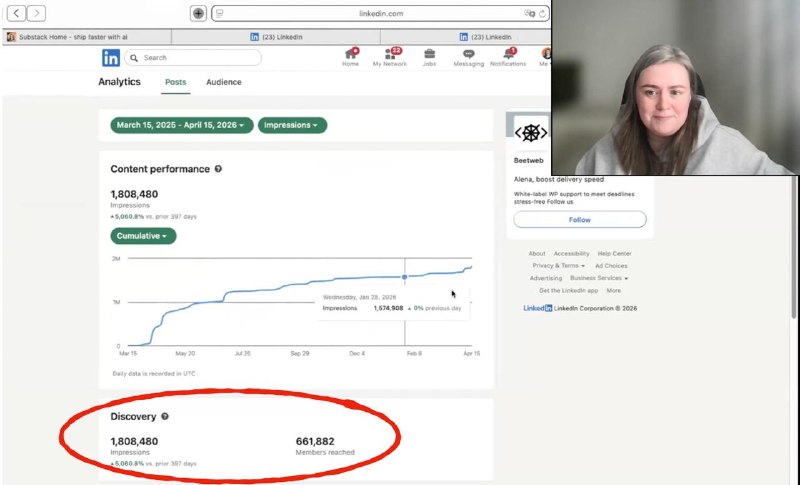Image resolution: width=800 pixels, height=485 pixels.
Task: Show Content performance help info icon
Action: [218, 169]
